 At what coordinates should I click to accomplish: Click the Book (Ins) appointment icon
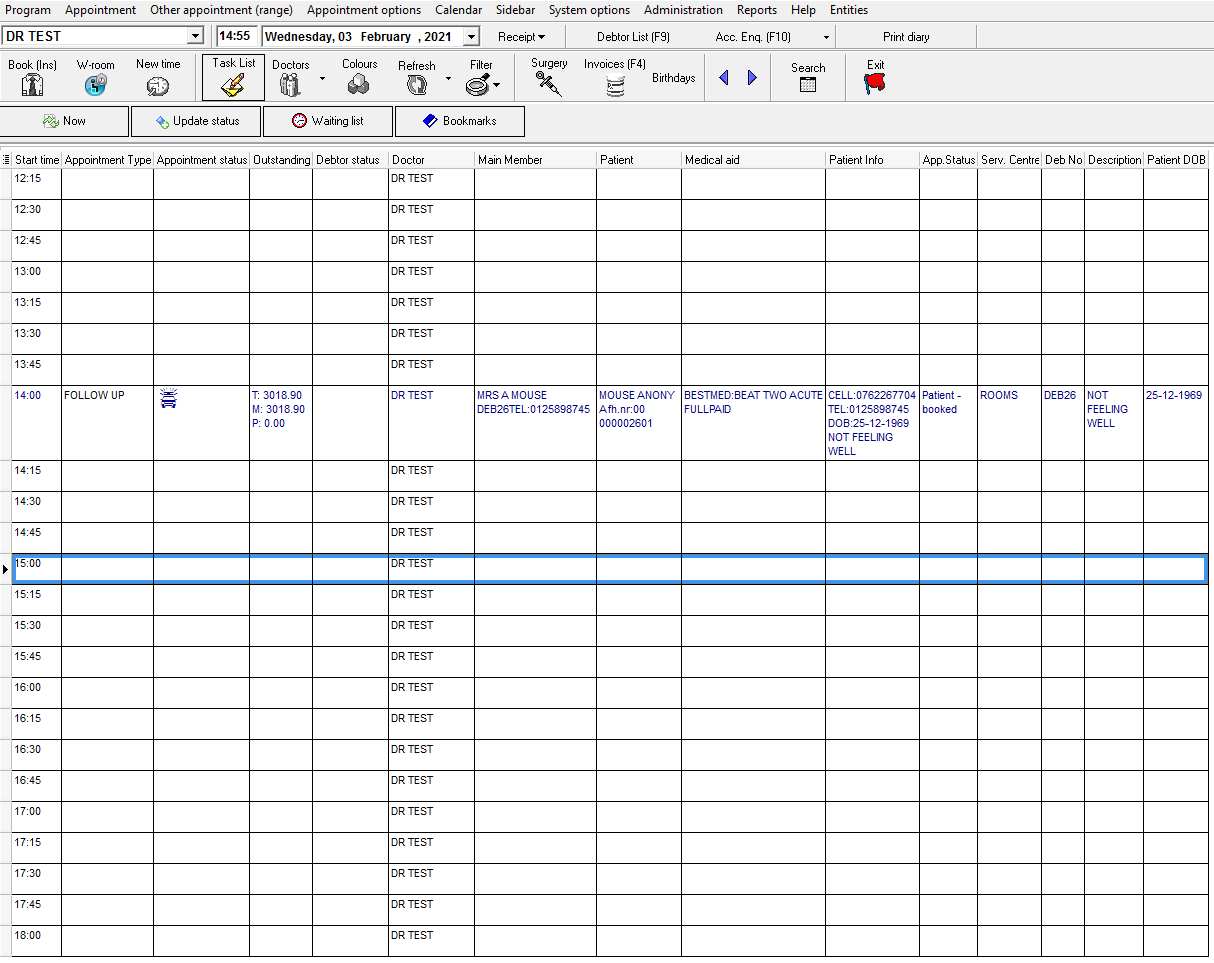[x=32, y=85]
